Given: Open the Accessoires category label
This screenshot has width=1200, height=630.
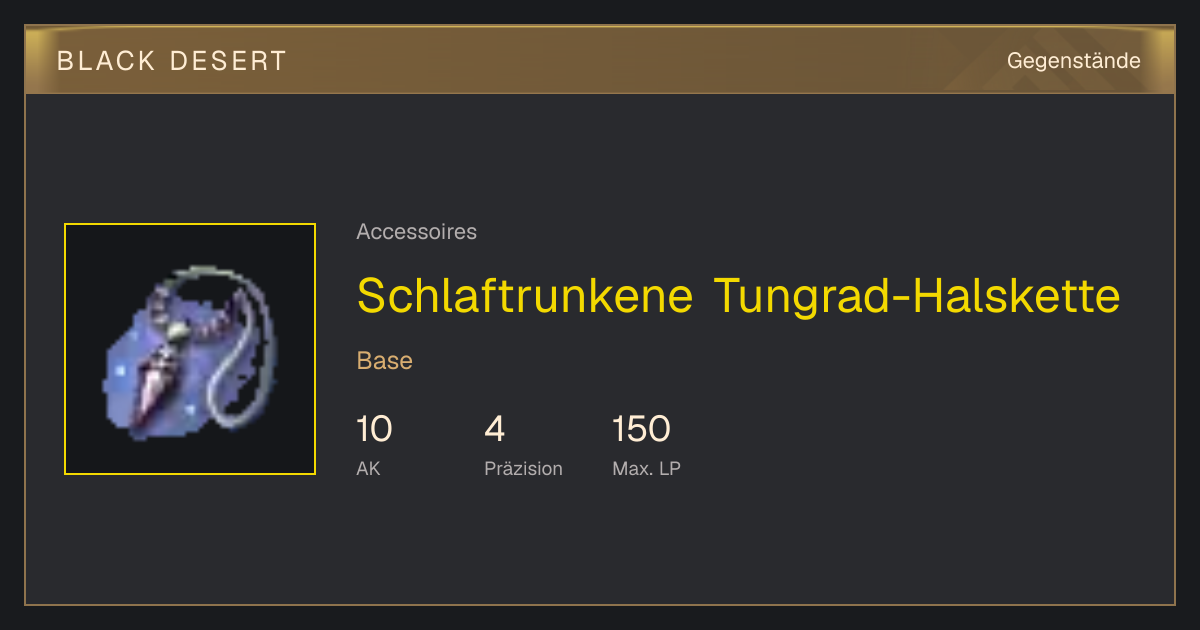Looking at the screenshot, I should [416, 232].
